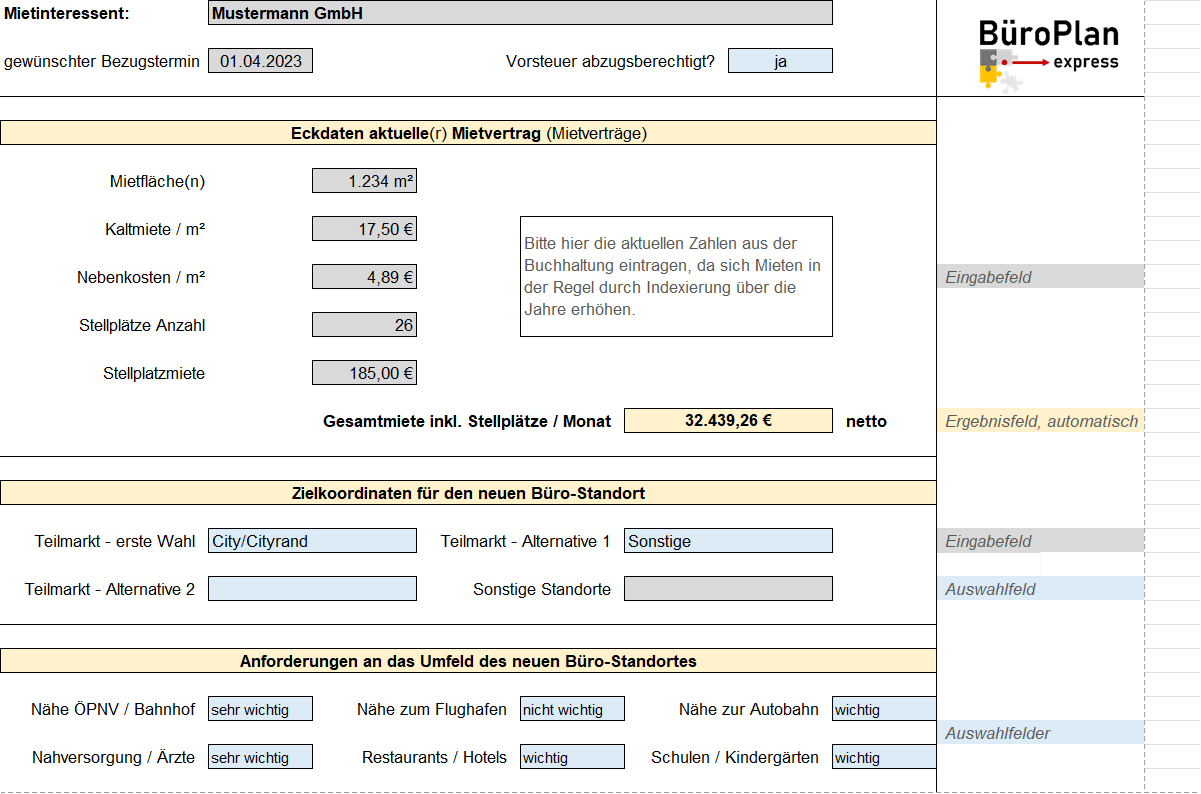The height and width of the screenshot is (794, 1201).
Task: Click the Stellplatzmiete label
Action: point(154,373)
